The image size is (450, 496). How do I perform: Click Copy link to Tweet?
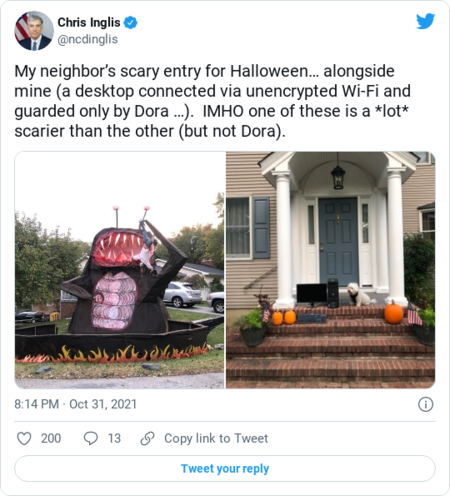216,438
